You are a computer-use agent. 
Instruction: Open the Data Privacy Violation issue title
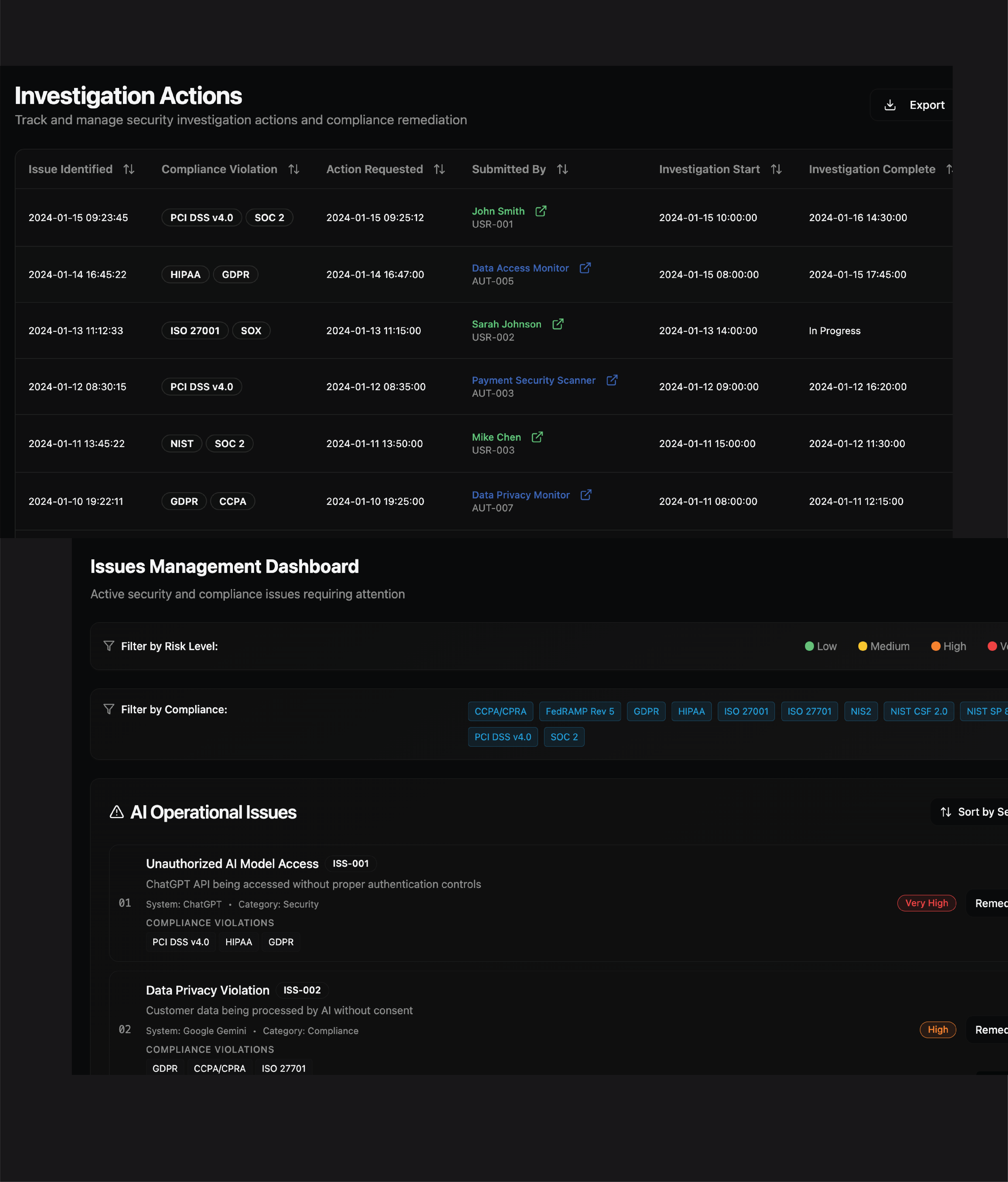208,990
